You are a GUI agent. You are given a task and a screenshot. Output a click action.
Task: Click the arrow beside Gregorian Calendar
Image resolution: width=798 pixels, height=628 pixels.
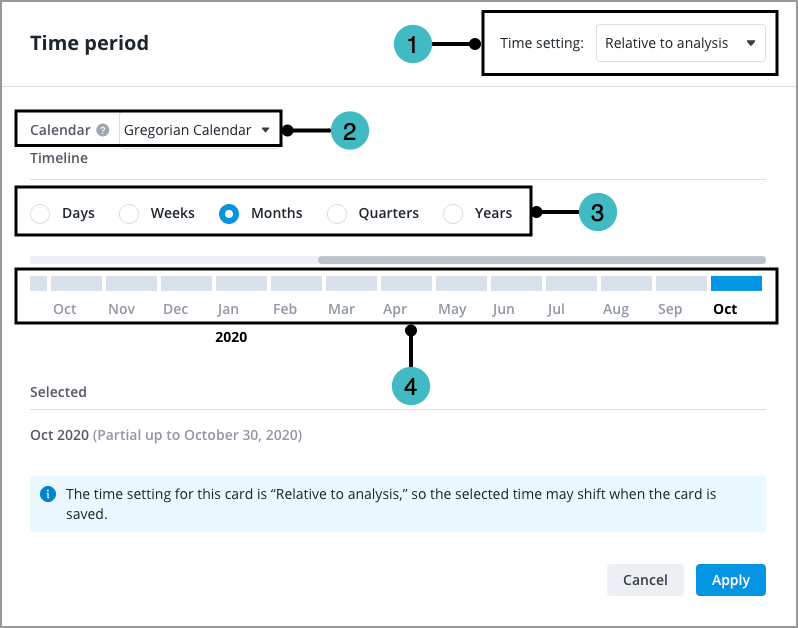(x=266, y=130)
